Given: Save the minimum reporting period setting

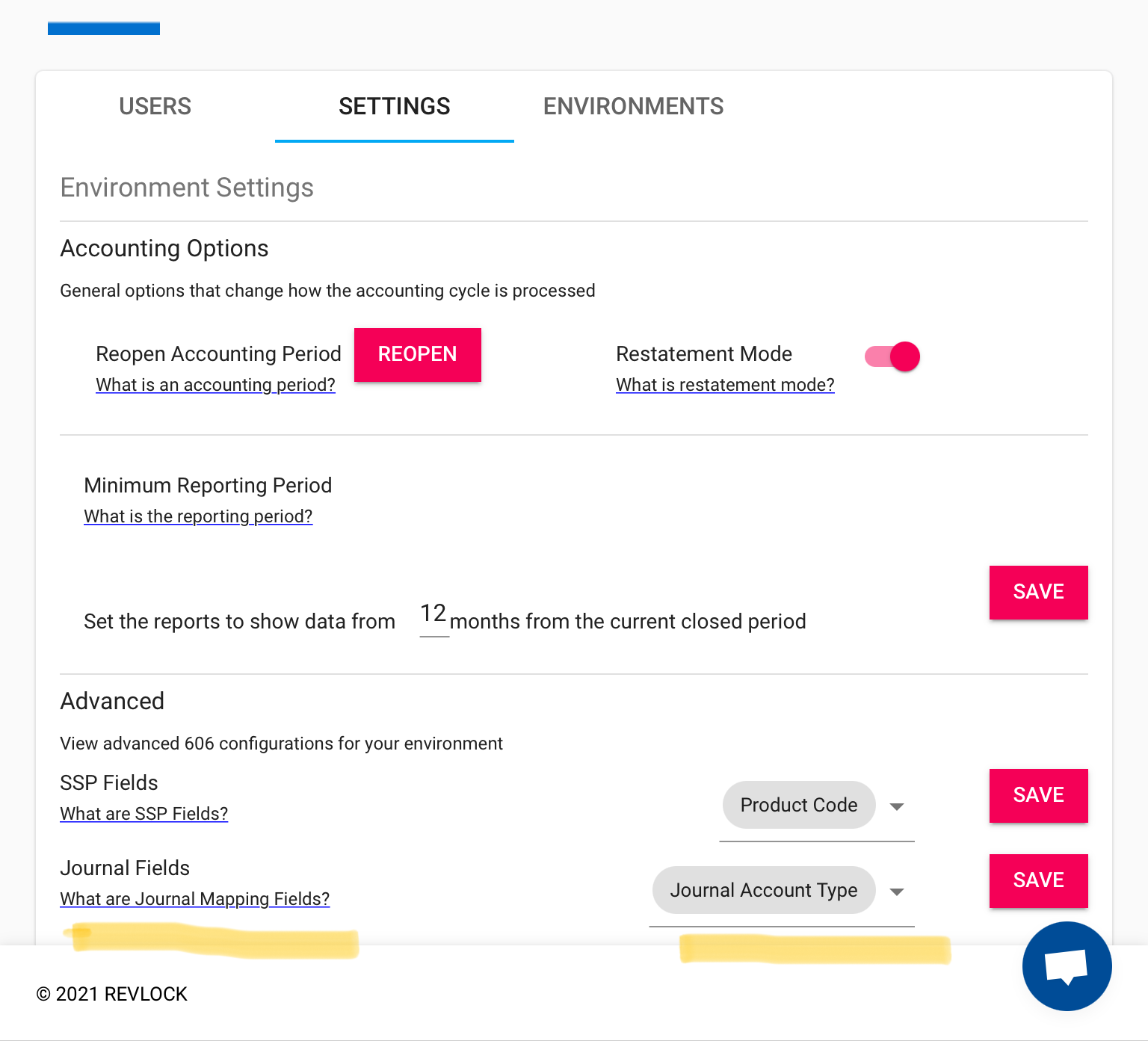Looking at the screenshot, I should (x=1038, y=592).
